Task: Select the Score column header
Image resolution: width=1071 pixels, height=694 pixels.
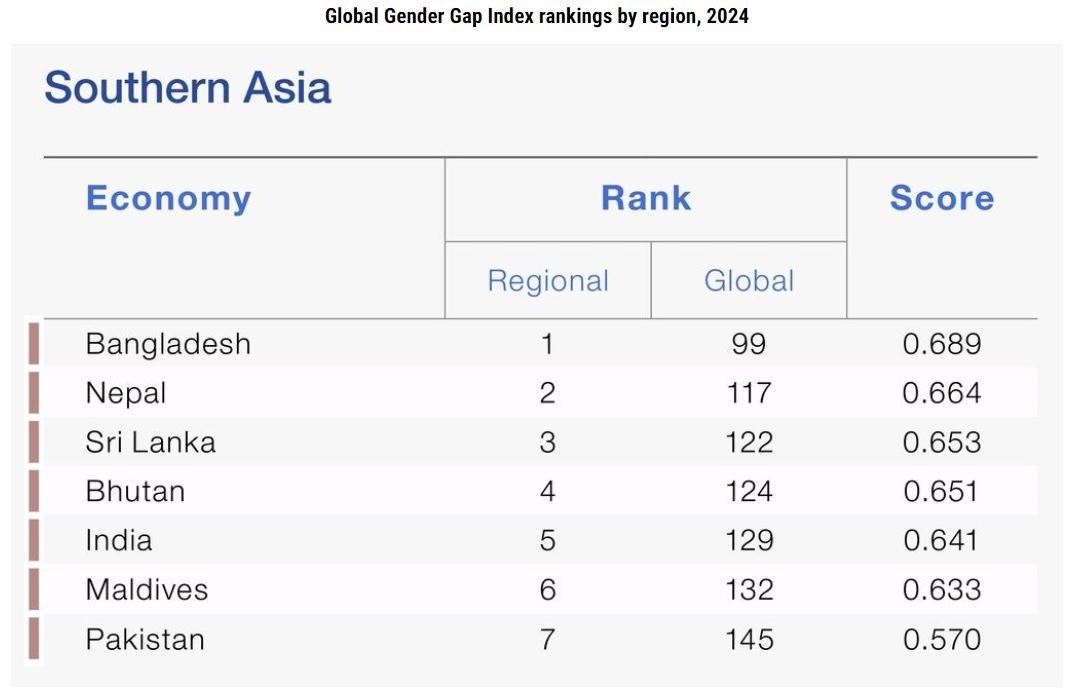Action: [942, 198]
